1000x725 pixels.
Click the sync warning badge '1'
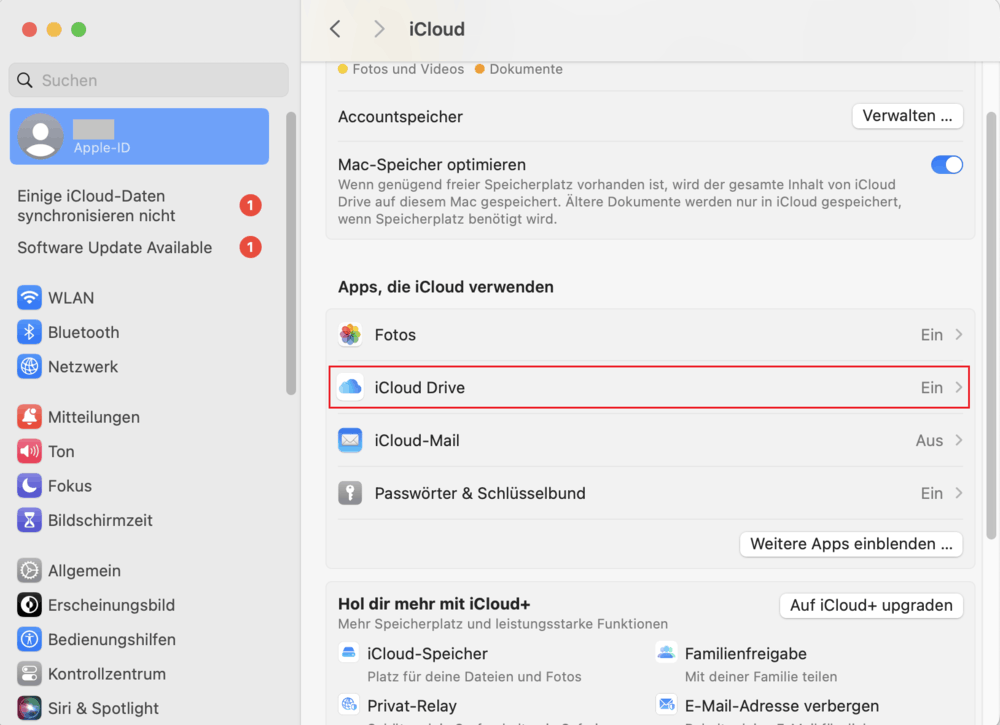click(x=251, y=205)
